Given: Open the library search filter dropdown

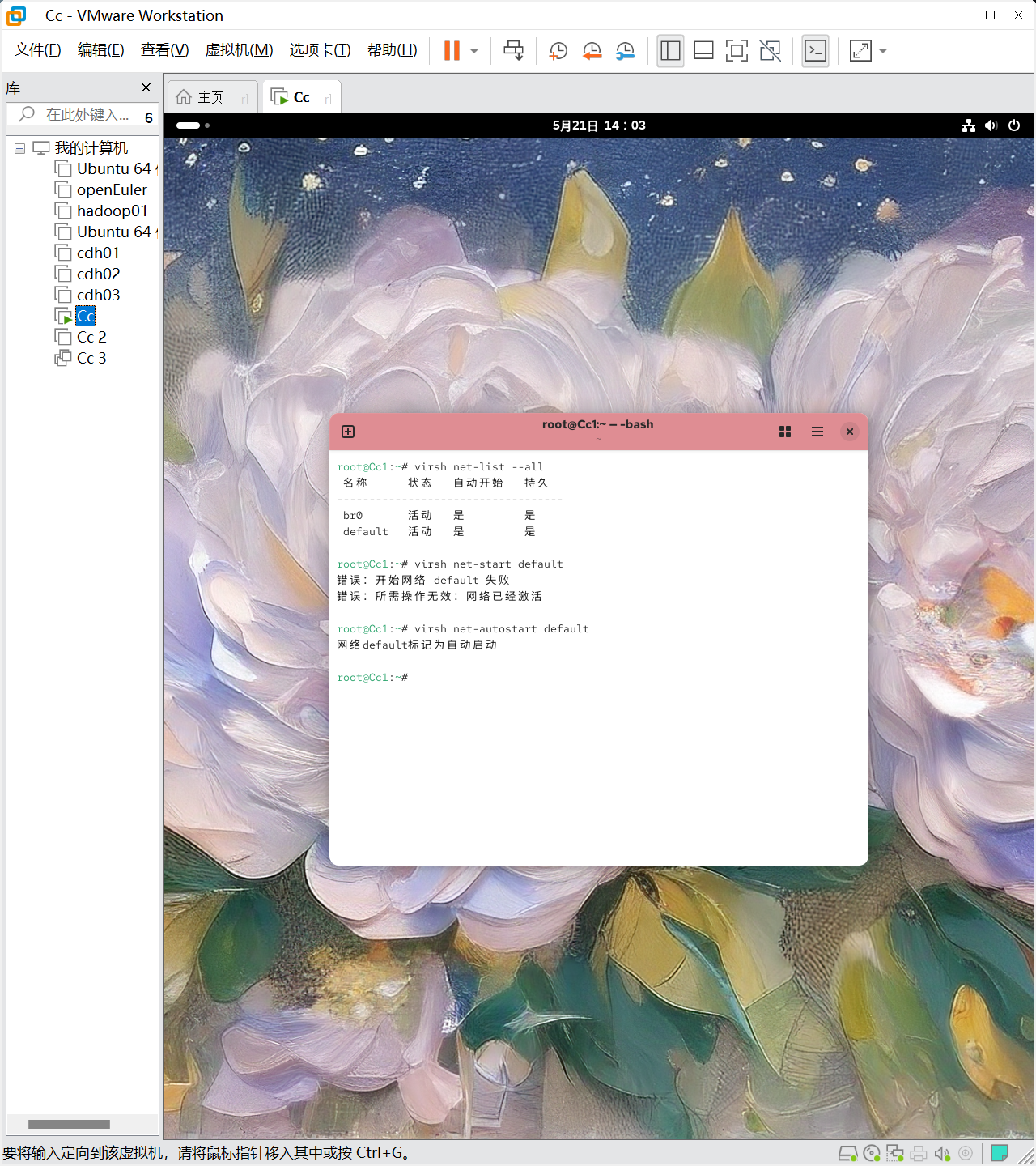Looking at the screenshot, I should [149, 117].
